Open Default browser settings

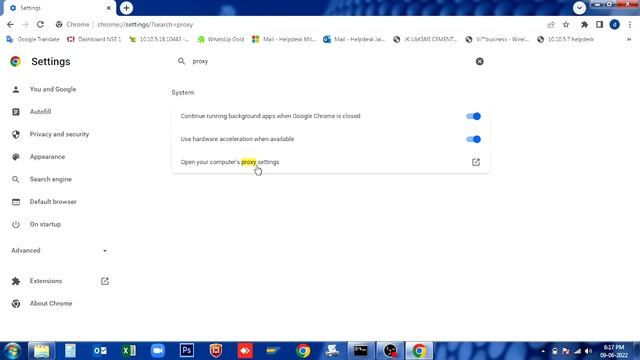point(53,202)
